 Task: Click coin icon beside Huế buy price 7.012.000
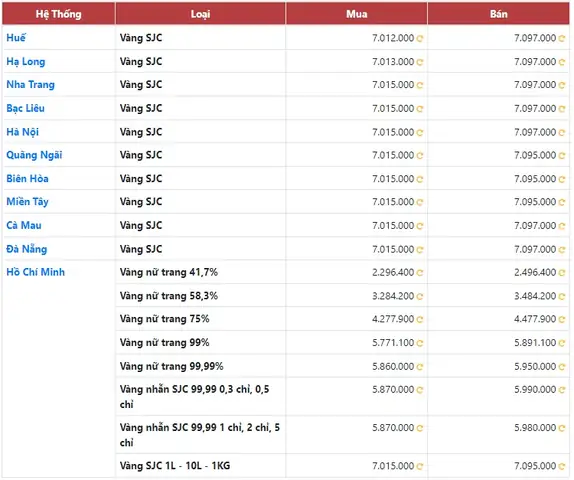420,38
